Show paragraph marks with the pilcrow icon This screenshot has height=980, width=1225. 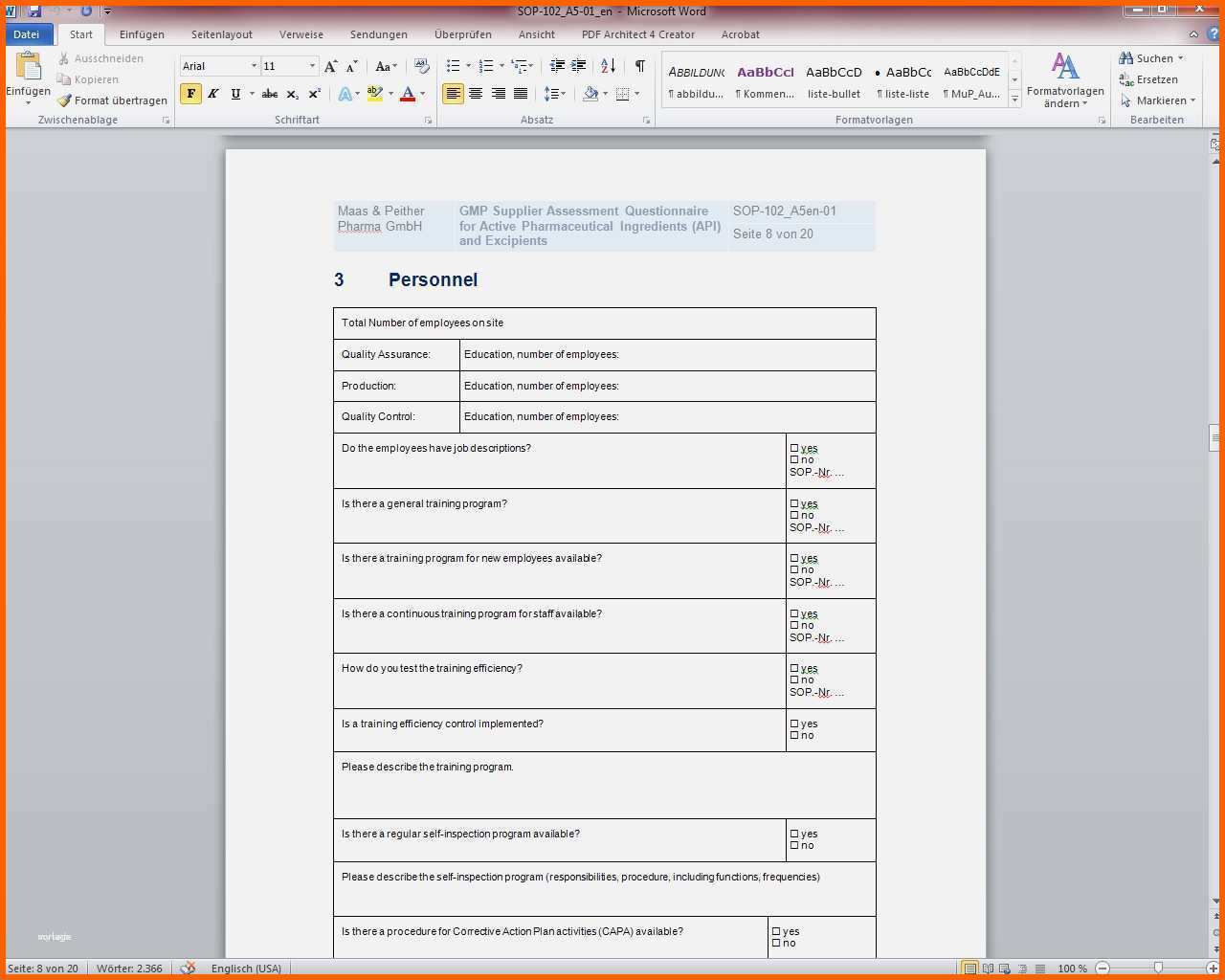coord(639,66)
